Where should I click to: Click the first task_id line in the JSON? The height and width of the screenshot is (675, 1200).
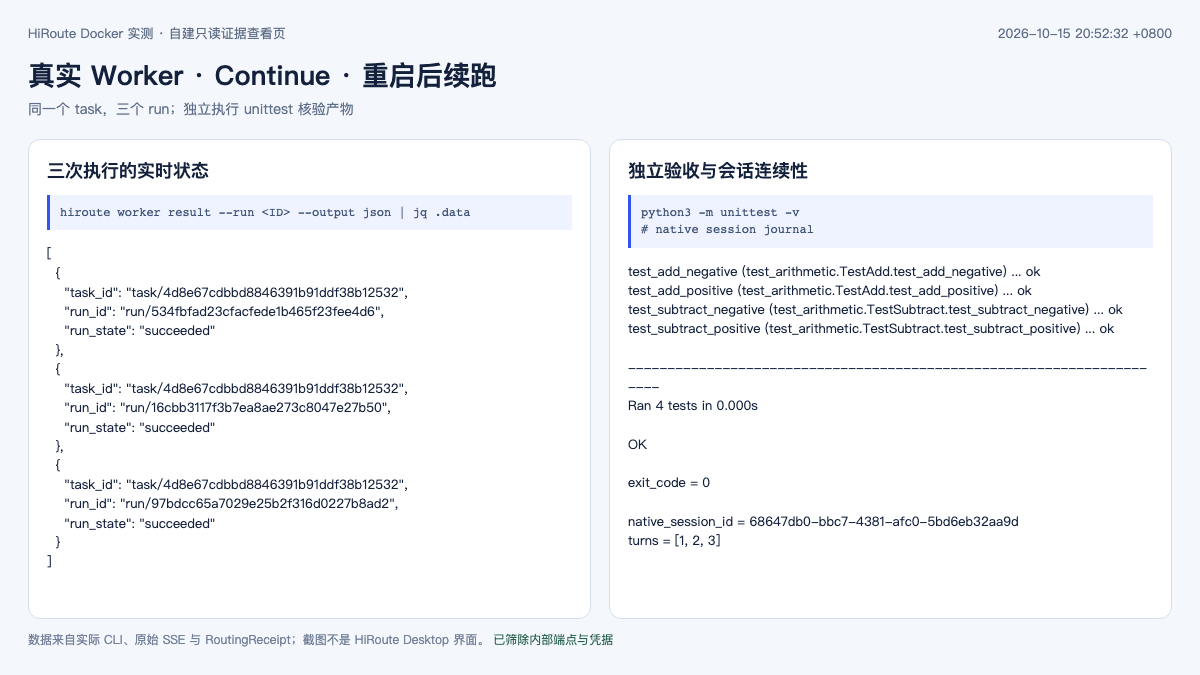236,292
